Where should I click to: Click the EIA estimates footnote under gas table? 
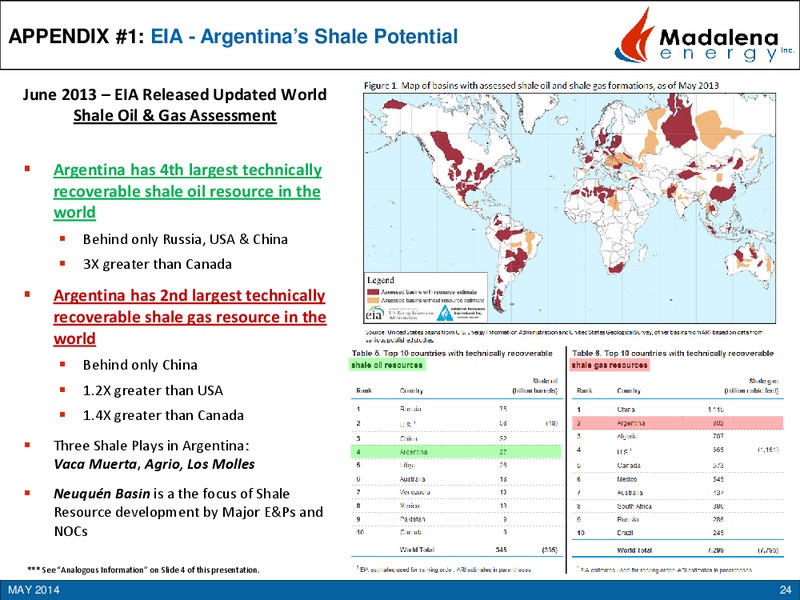tap(664, 569)
